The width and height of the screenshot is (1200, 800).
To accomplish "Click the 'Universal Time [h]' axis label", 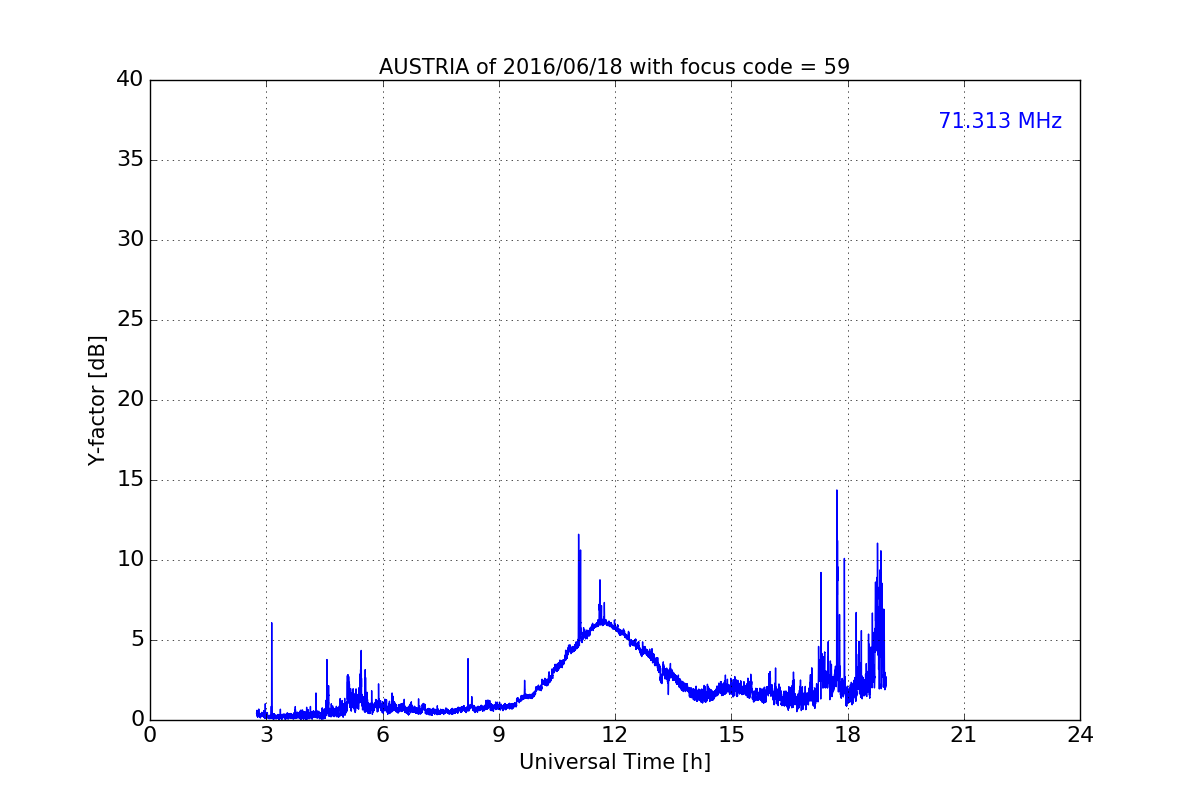I will (x=614, y=762).
